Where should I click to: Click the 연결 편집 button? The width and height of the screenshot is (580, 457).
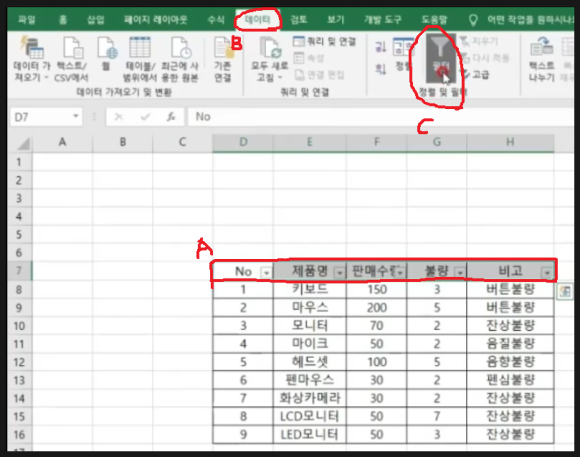[x=319, y=75]
